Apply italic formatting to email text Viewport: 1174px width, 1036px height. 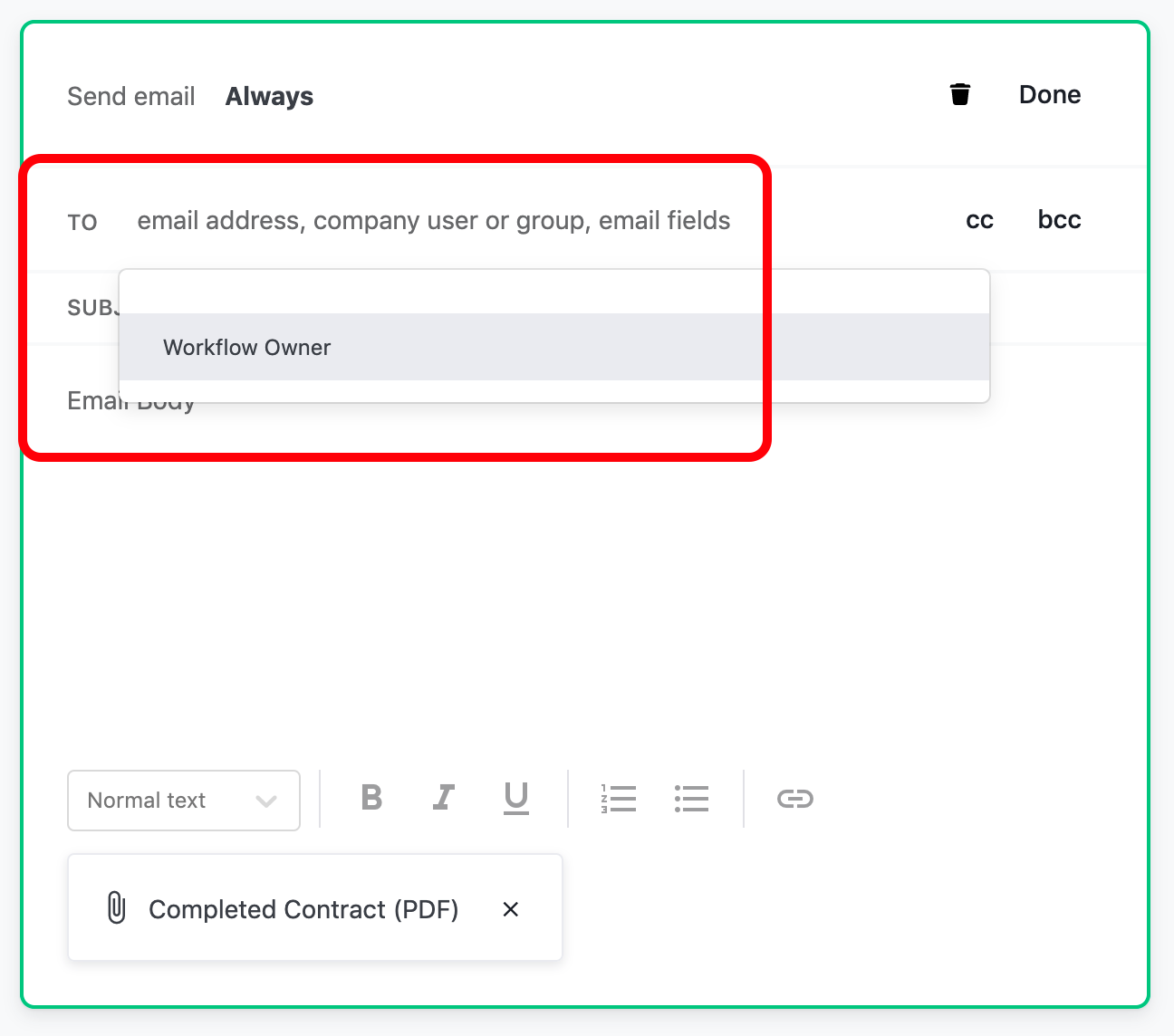click(443, 799)
